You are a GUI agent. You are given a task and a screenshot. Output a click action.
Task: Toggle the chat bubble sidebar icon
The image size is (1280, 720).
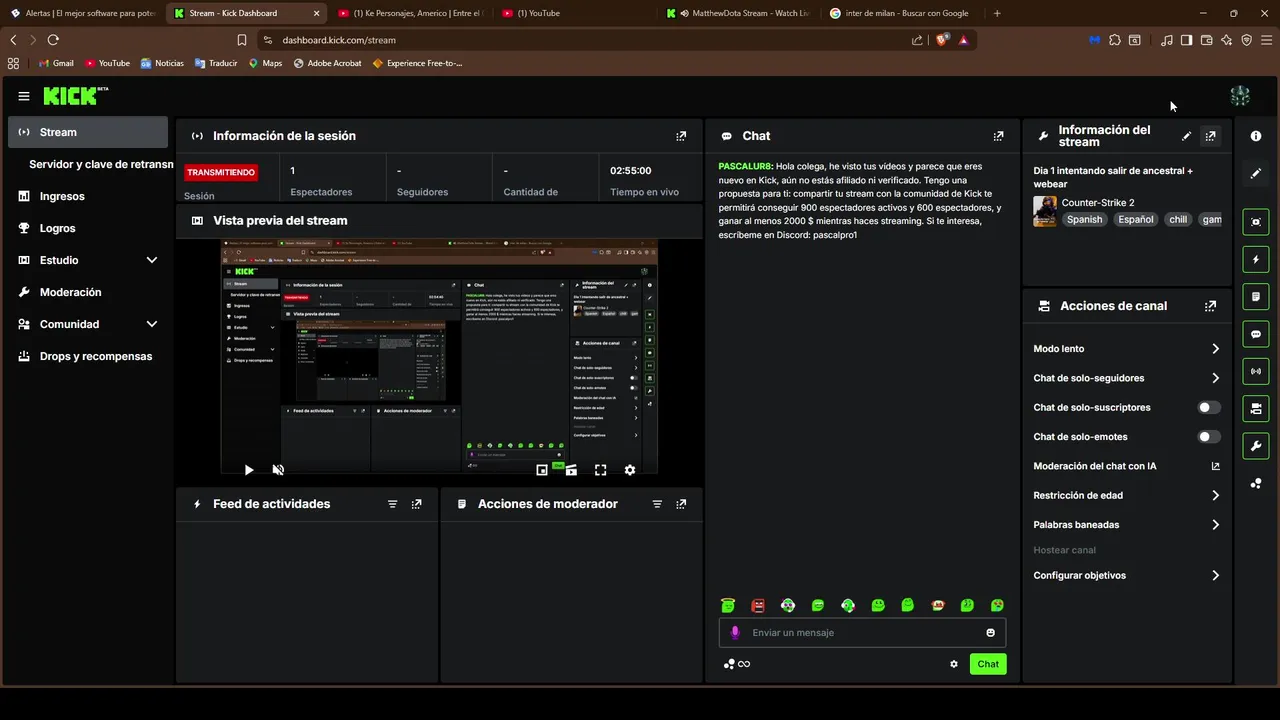pos(1256,334)
